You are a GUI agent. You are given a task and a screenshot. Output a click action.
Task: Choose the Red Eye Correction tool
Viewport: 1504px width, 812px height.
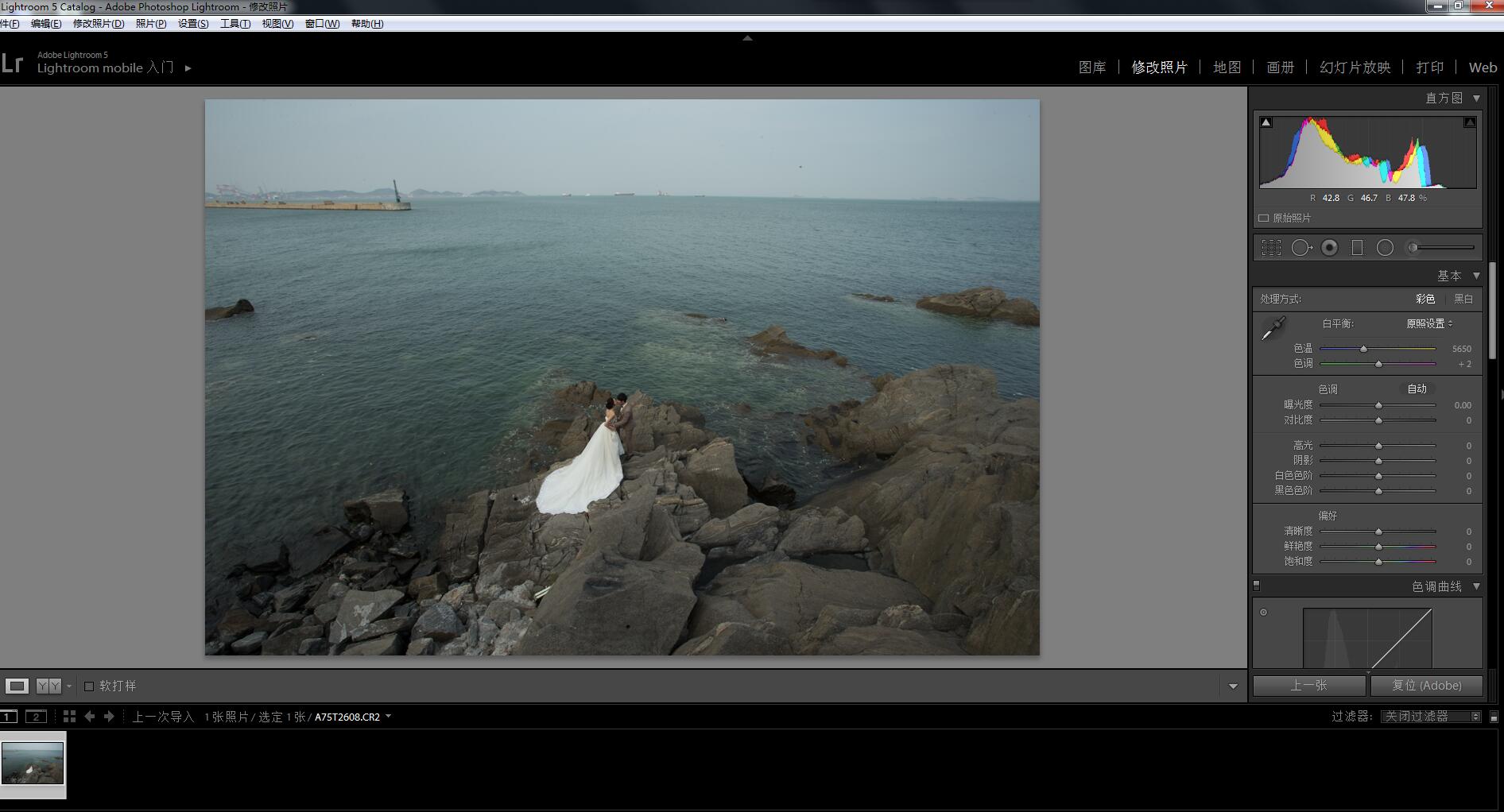pyautogui.click(x=1329, y=248)
